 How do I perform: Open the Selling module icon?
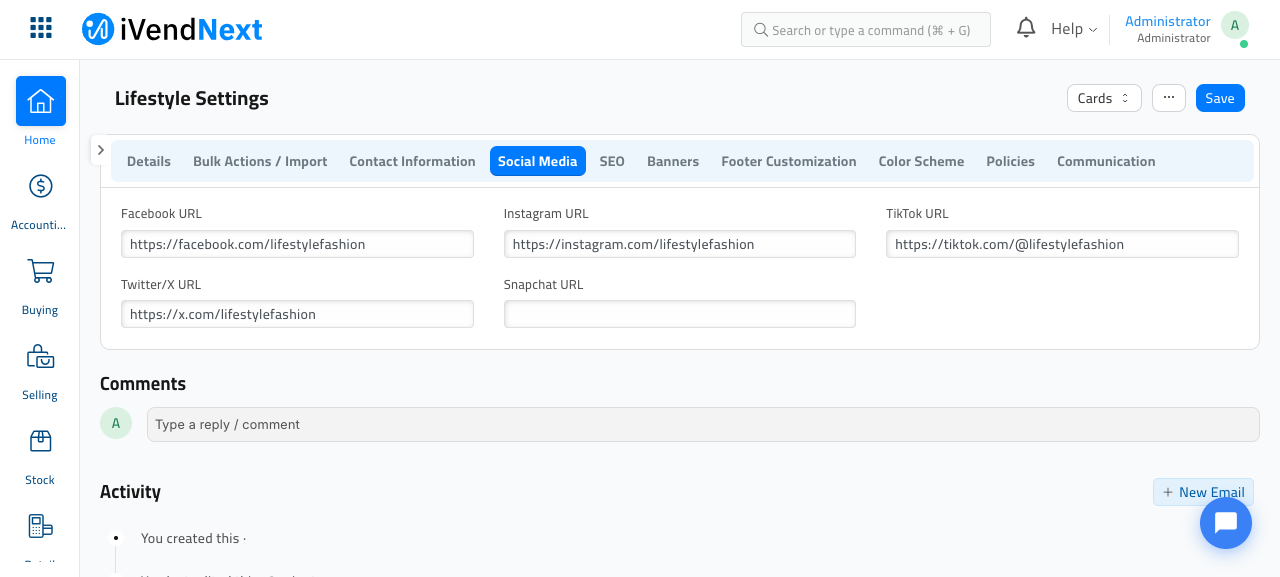coord(40,356)
